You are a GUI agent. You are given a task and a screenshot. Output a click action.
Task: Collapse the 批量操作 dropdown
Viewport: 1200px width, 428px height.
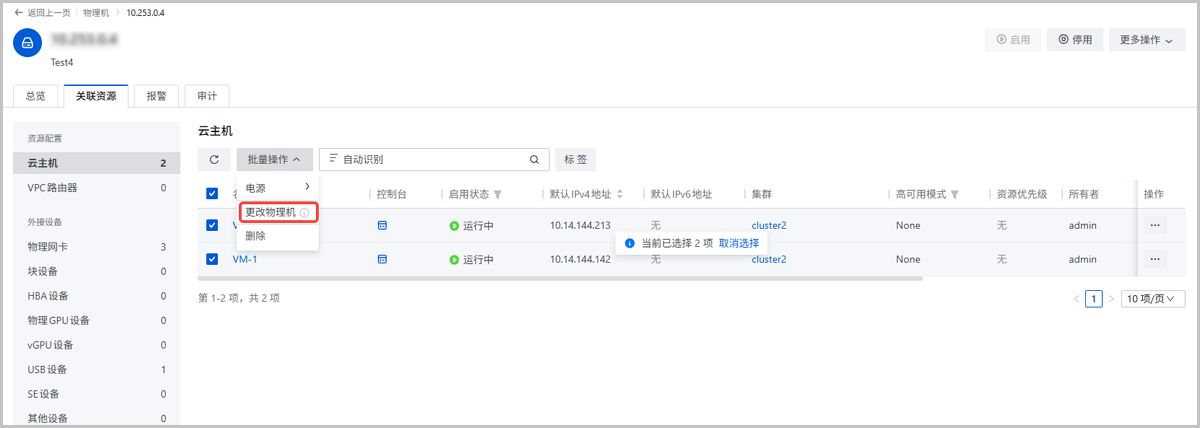274,159
